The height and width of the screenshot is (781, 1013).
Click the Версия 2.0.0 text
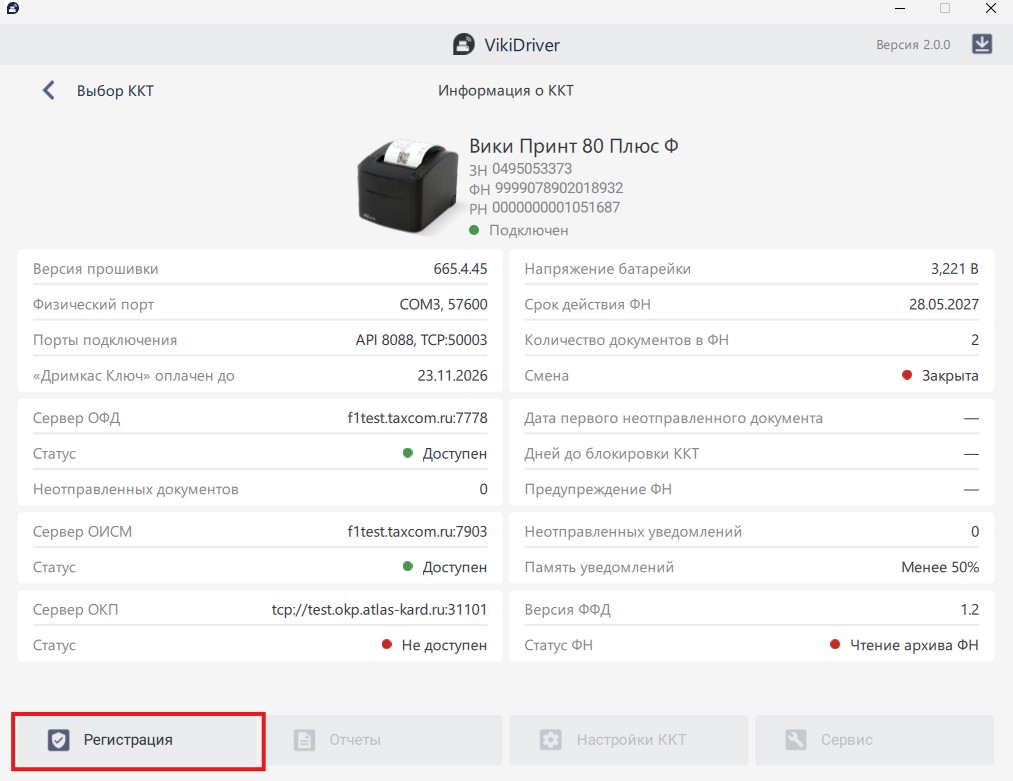913,45
